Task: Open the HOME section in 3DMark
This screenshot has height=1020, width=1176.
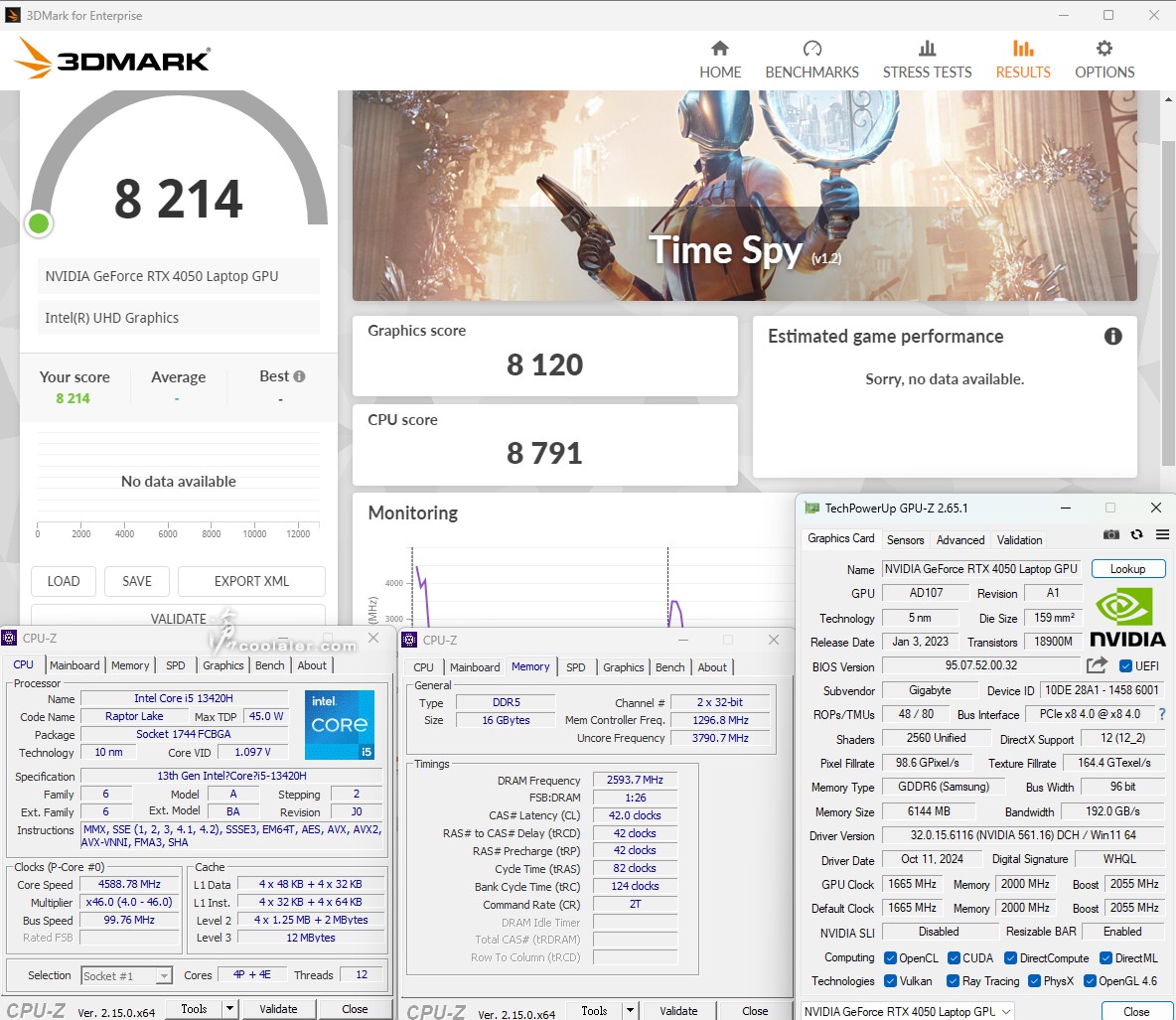Action: 720,60
